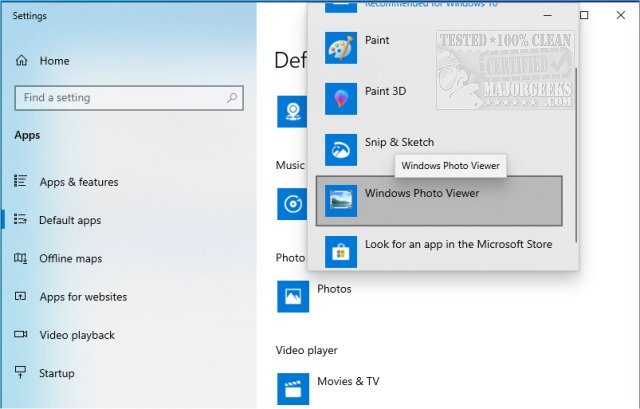This screenshot has width=640, height=409.
Task: Close the Settings window
Action: coord(621,16)
